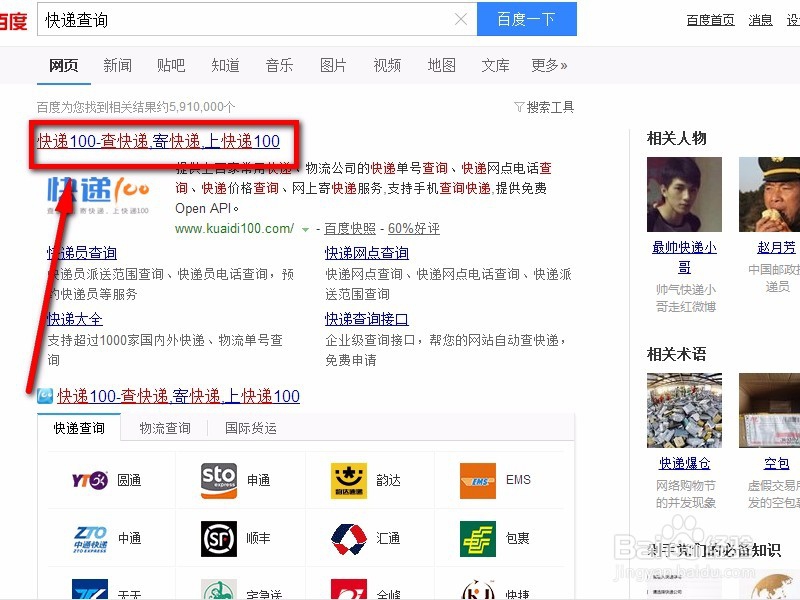Open the 快递查询接口 sublink
The height and width of the screenshot is (600, 800).
pos(367,319)
